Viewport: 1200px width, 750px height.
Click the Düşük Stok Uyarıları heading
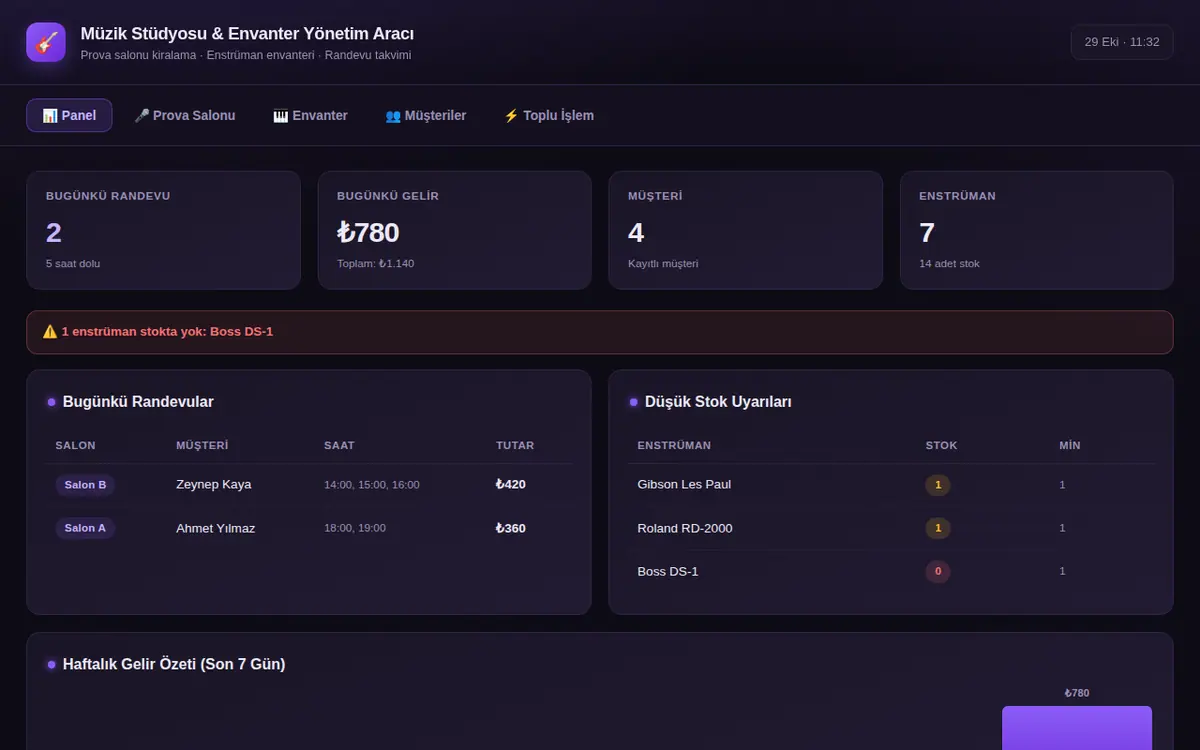pyautogui.click(x=718, y=402)
